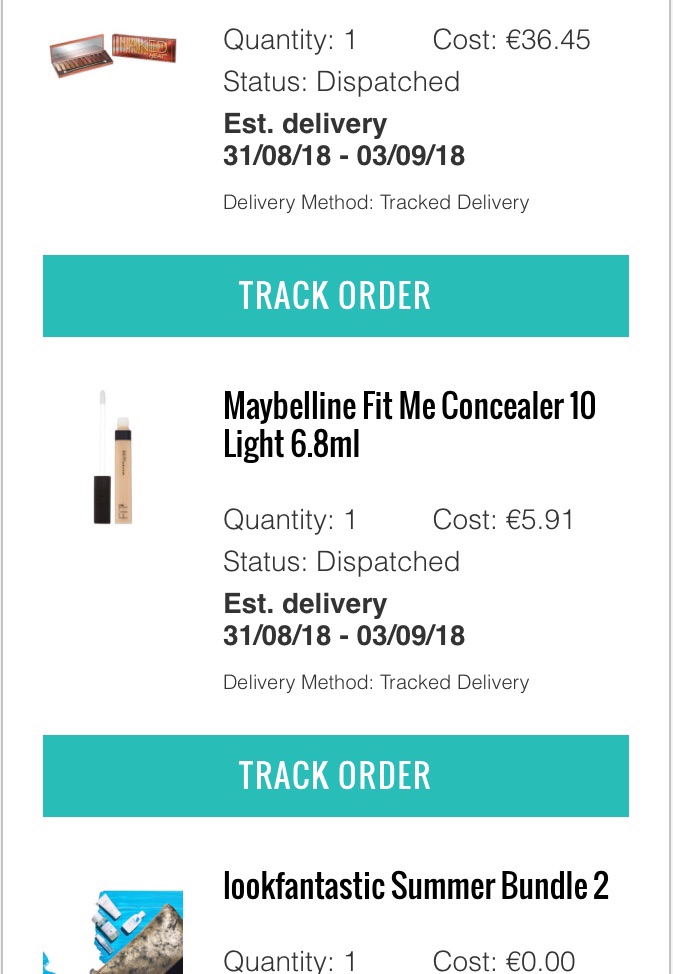Image resolution: width=673 pixels, height=974 pixels.
Task: Tap the concealer's Delivery Method: Tracked Delivery
Action: pyautogui.click(x=376, y=683)
